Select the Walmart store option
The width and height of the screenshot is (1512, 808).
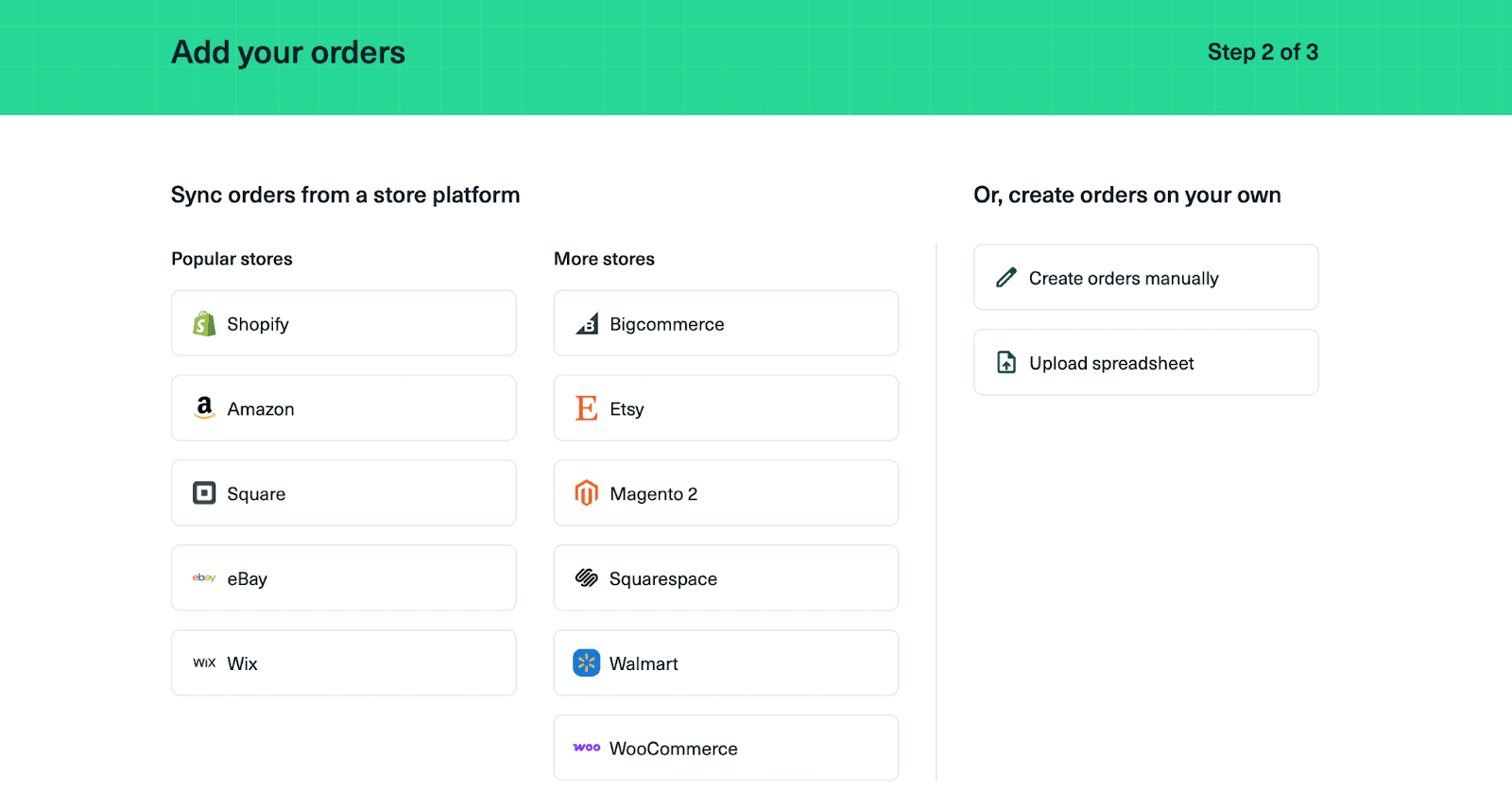726,663
